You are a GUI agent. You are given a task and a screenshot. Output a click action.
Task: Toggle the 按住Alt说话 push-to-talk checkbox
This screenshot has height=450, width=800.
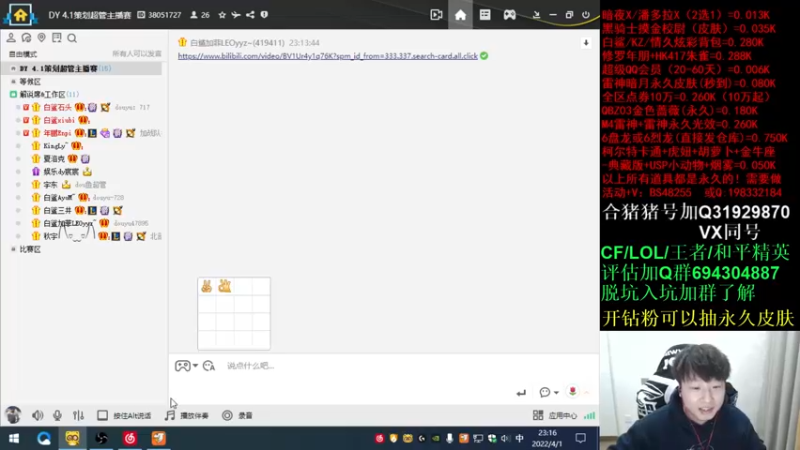[x=102, y=415]
